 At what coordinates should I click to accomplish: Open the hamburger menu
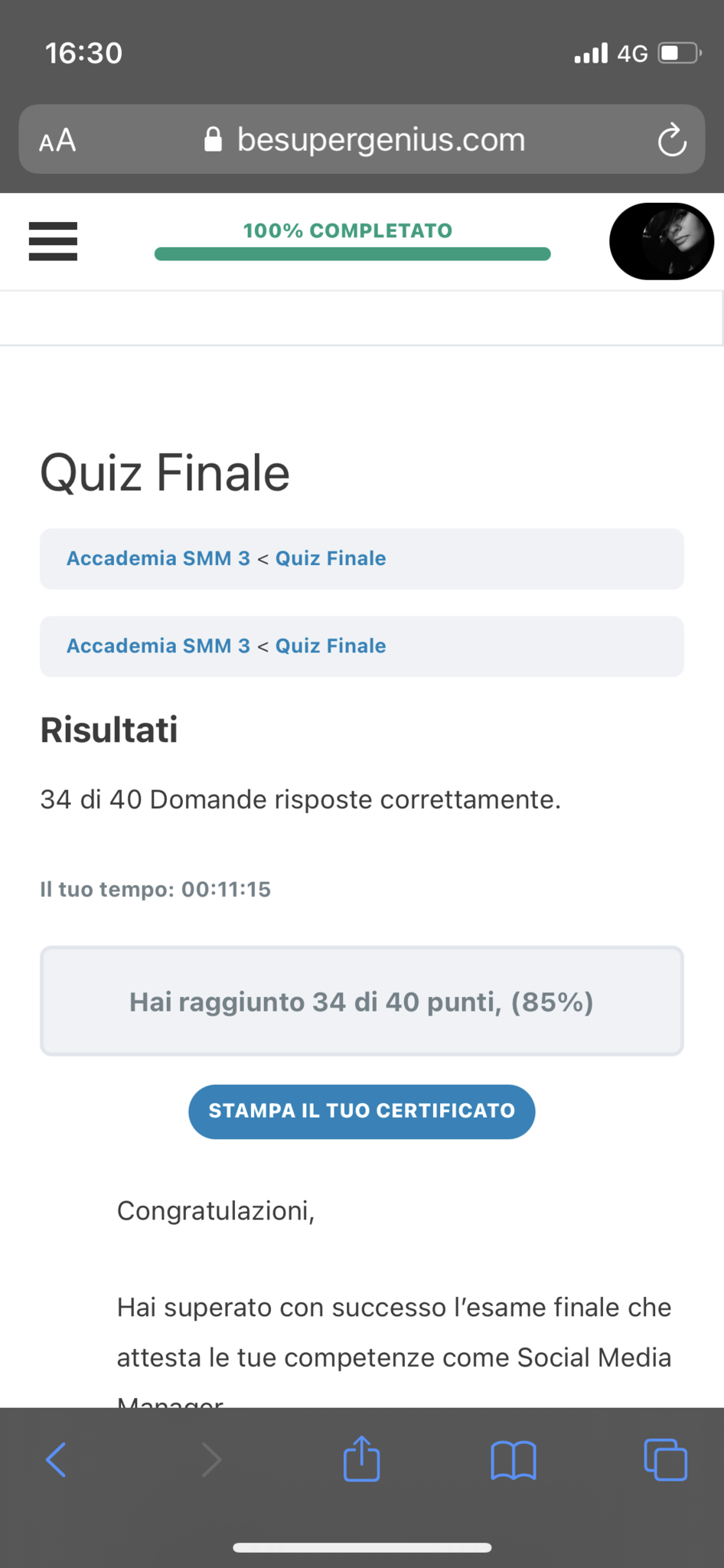[53, 241]
